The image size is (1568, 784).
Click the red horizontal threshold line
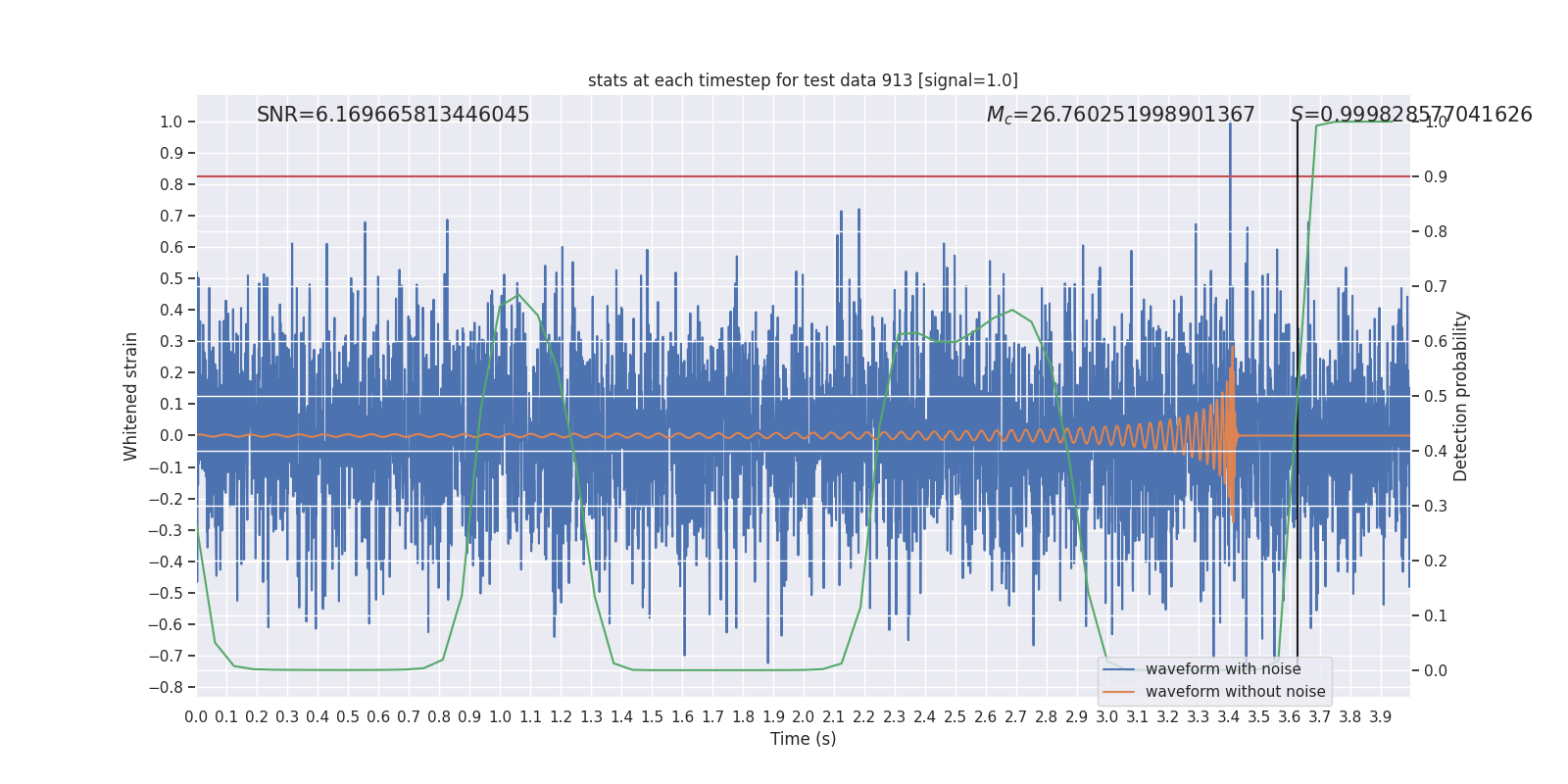pos(803,176)
